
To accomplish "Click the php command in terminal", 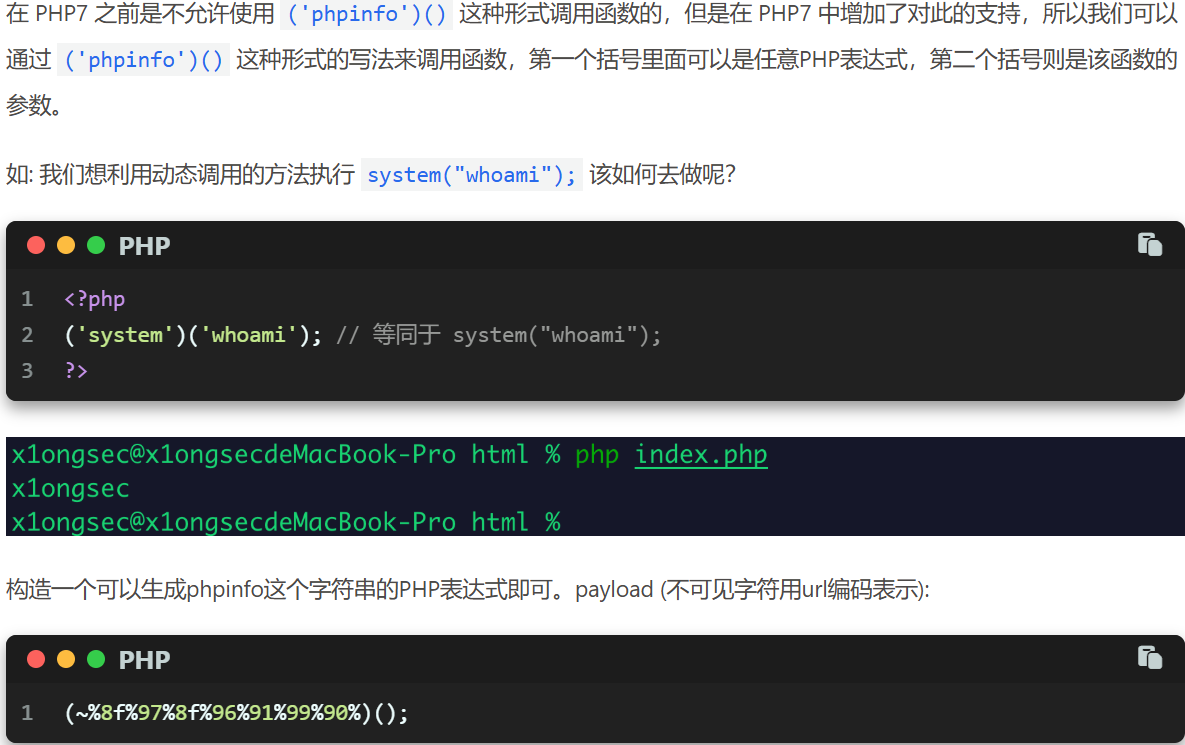I will point(596,454).
